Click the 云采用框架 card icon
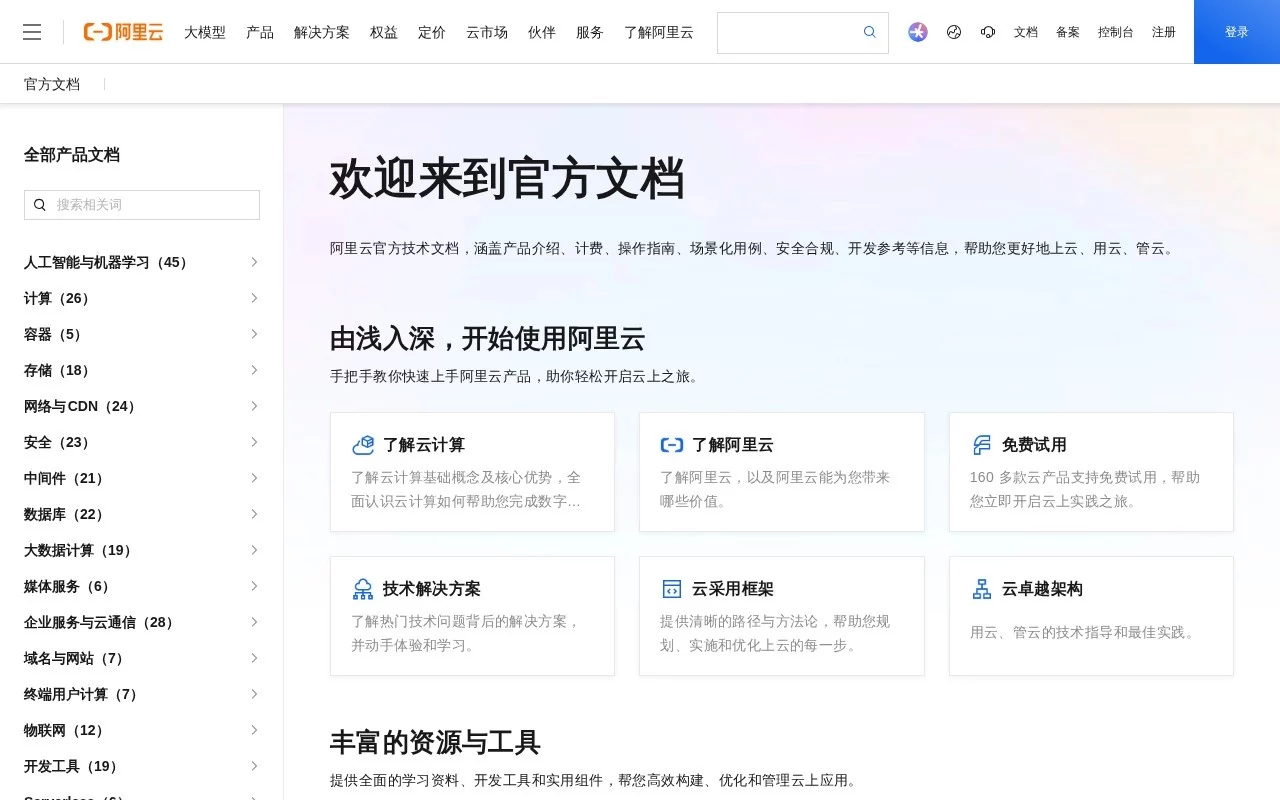The image size is (1280, 800). tap(672, 589)
